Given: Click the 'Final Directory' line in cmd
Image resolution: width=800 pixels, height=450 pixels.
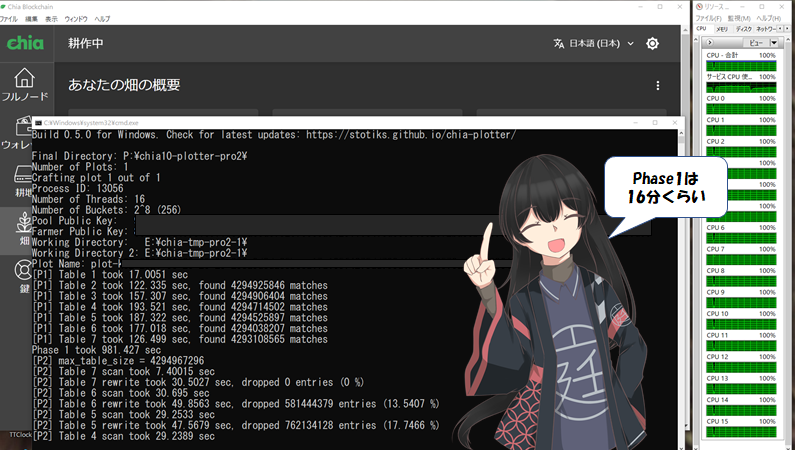Looking at the screenshot, I should [139, 156].
